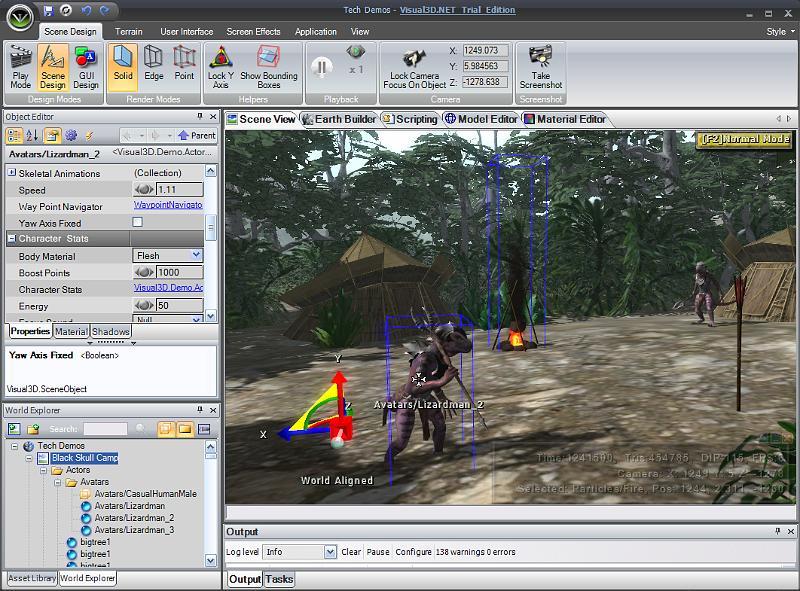Open the application orb menu button
The height and width of the screenshot is (591, 800).
(x=19, y=17)
